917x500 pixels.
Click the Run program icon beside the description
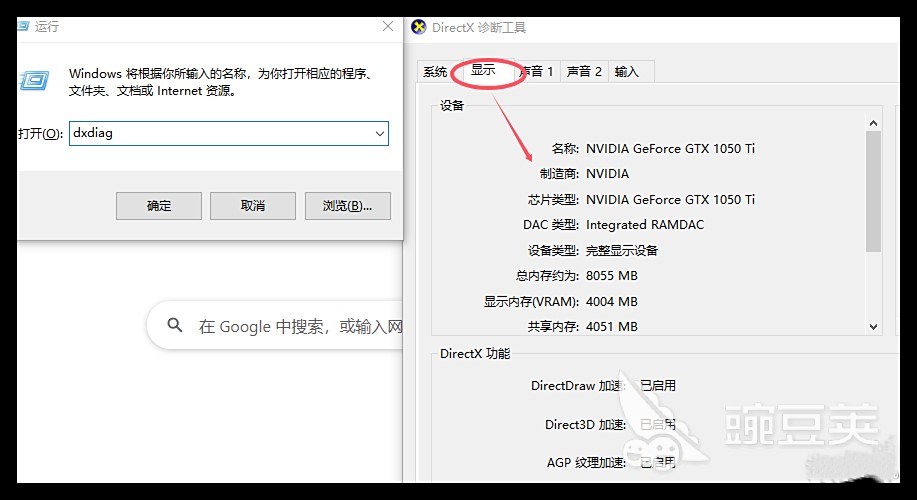35,82
